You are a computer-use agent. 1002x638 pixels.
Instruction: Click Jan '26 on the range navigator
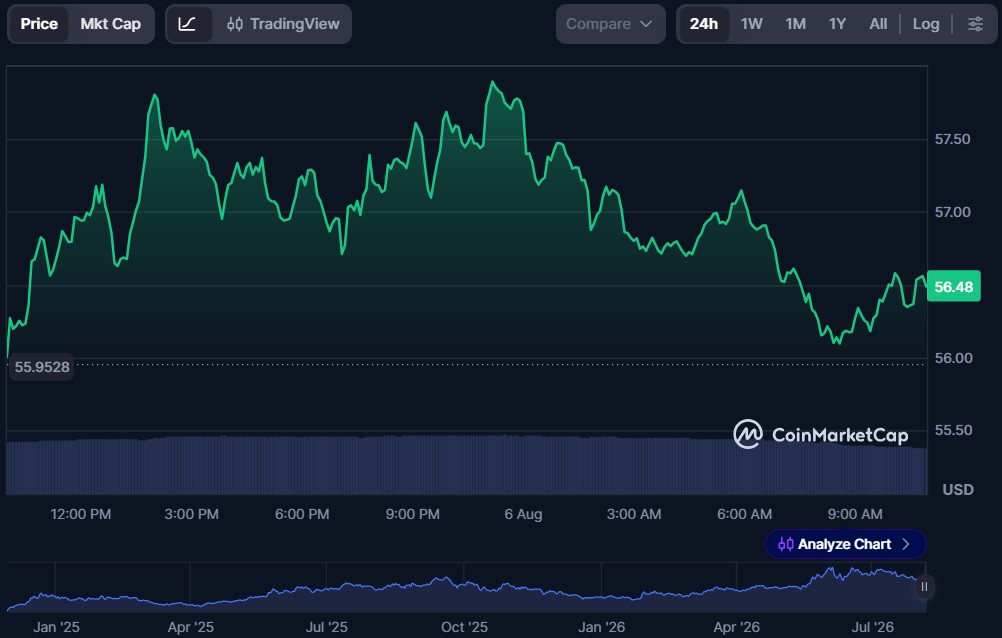click(601, 627)
